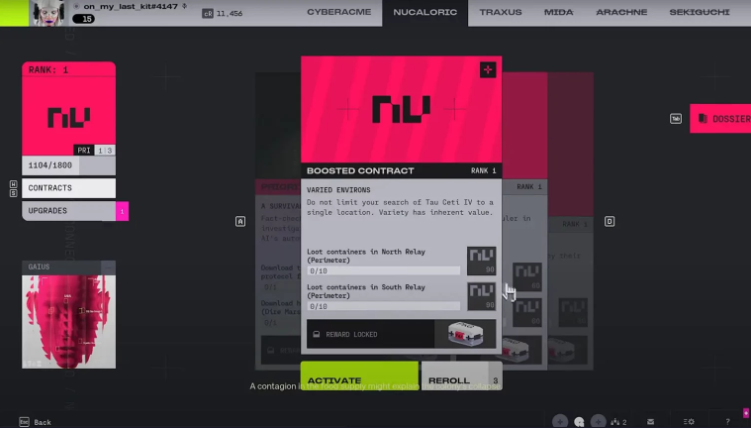This screenshot has width=751, height=428.
Task: Click the North Relay loot progress bar
Action: [x=383, y=270]
